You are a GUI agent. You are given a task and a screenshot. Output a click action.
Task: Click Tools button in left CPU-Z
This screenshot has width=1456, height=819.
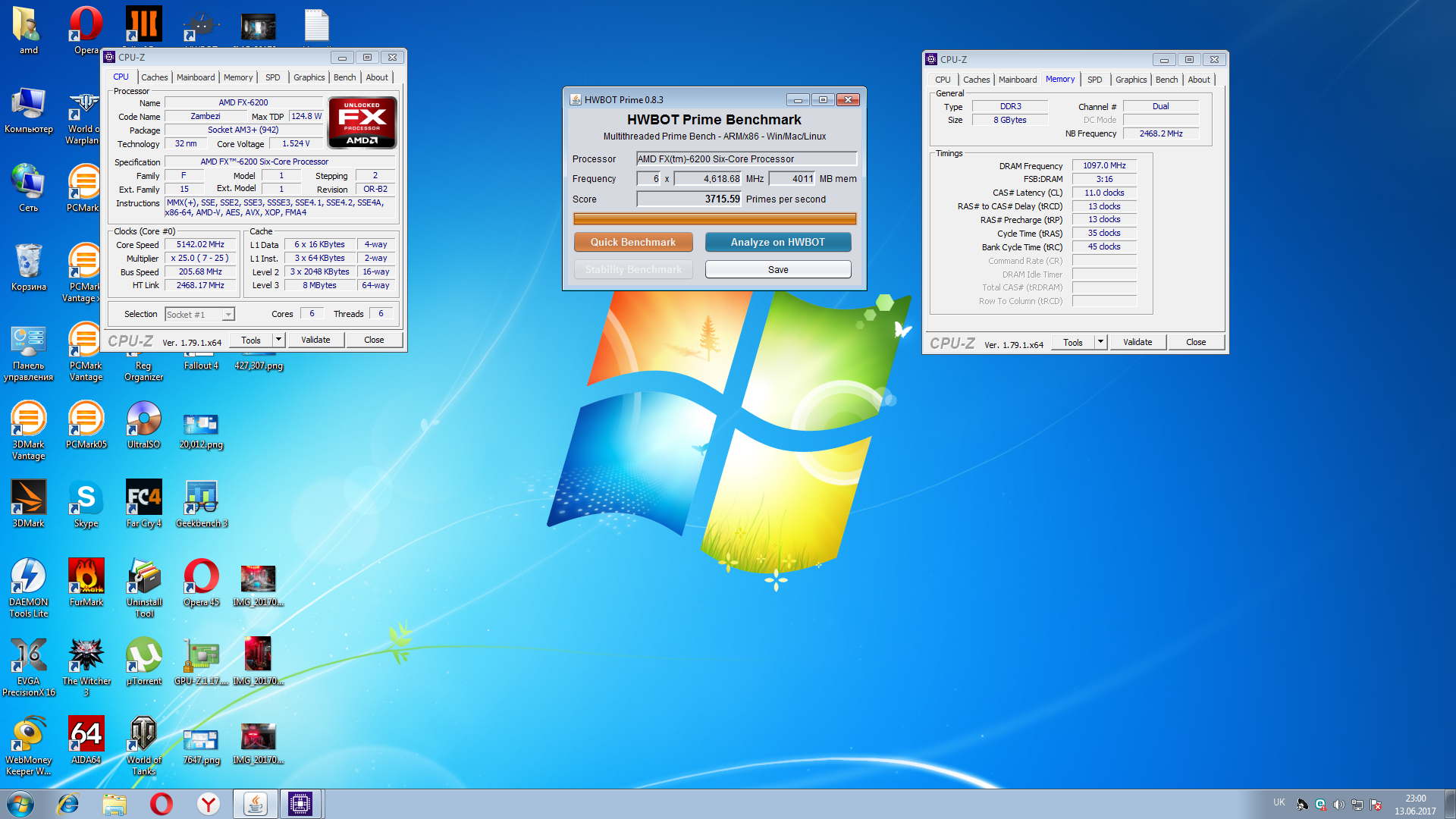click(x=251, y=340)
